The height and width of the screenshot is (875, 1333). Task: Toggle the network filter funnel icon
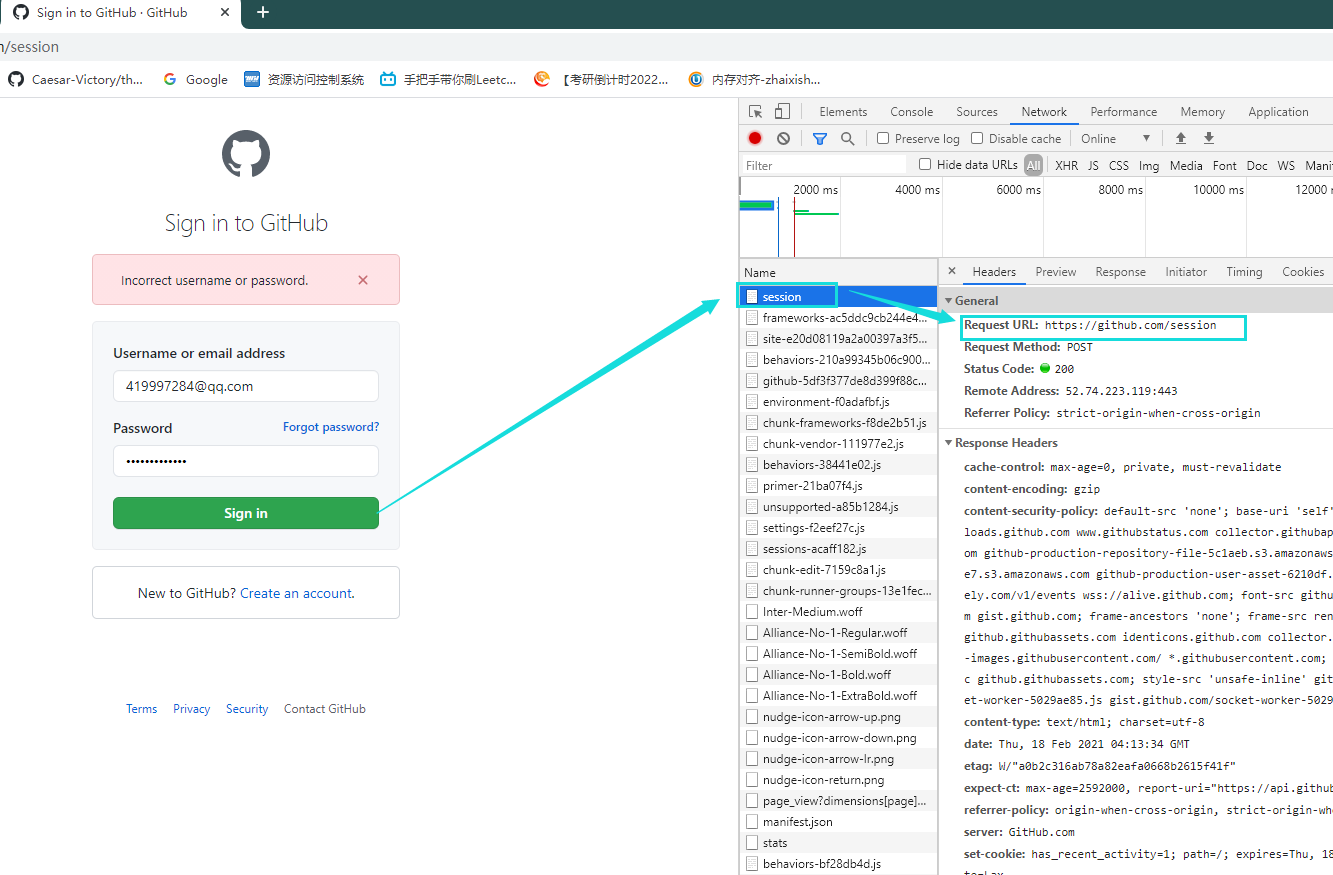[x=820, y=139]
